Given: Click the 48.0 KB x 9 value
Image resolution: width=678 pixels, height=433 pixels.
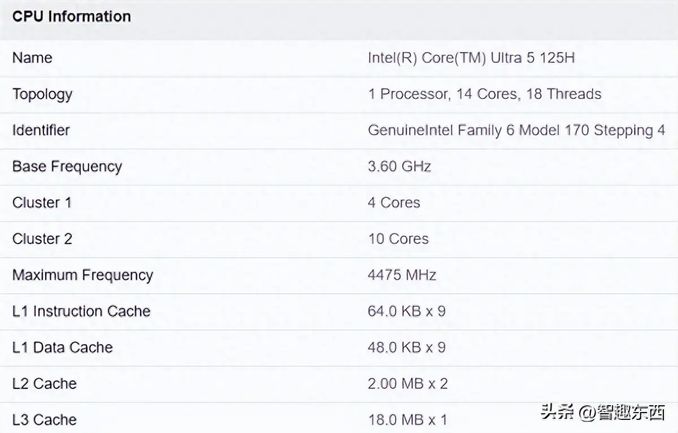Looking at the screenshot, I should pyautogui.click(x=406, y=347).
